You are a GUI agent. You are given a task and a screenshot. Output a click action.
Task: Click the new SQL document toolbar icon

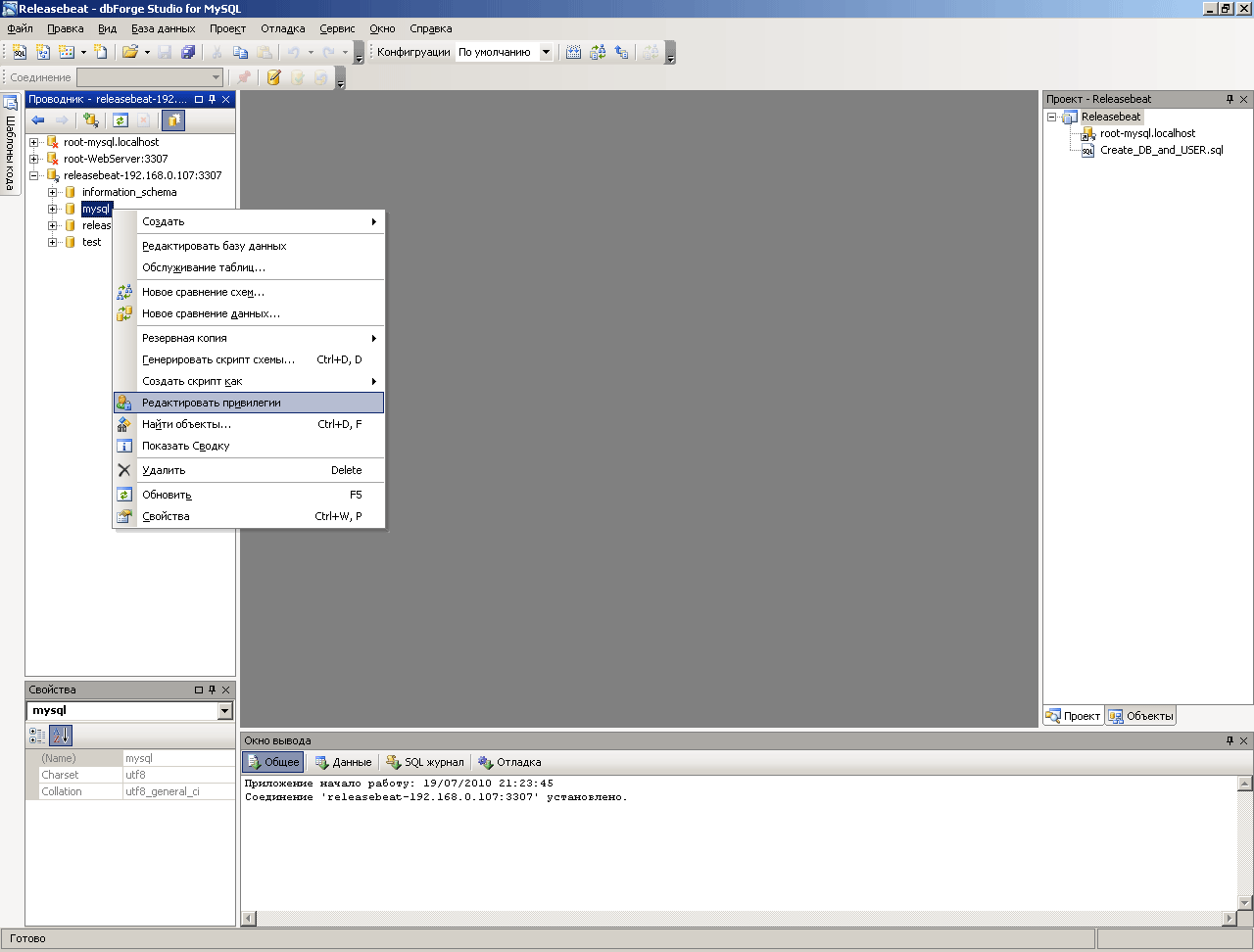pos(20,52)
